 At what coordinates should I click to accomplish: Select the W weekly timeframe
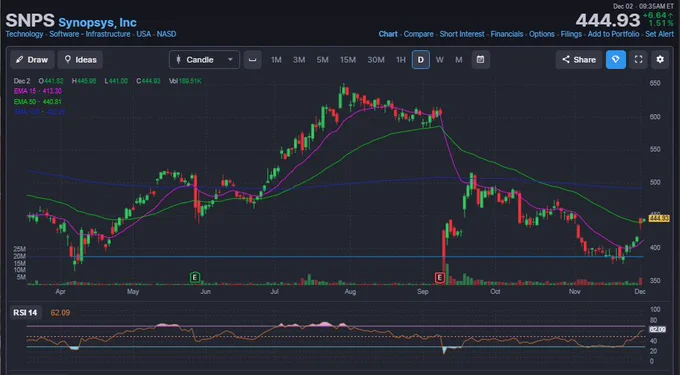pyautogui.click(x=440, y=60)
